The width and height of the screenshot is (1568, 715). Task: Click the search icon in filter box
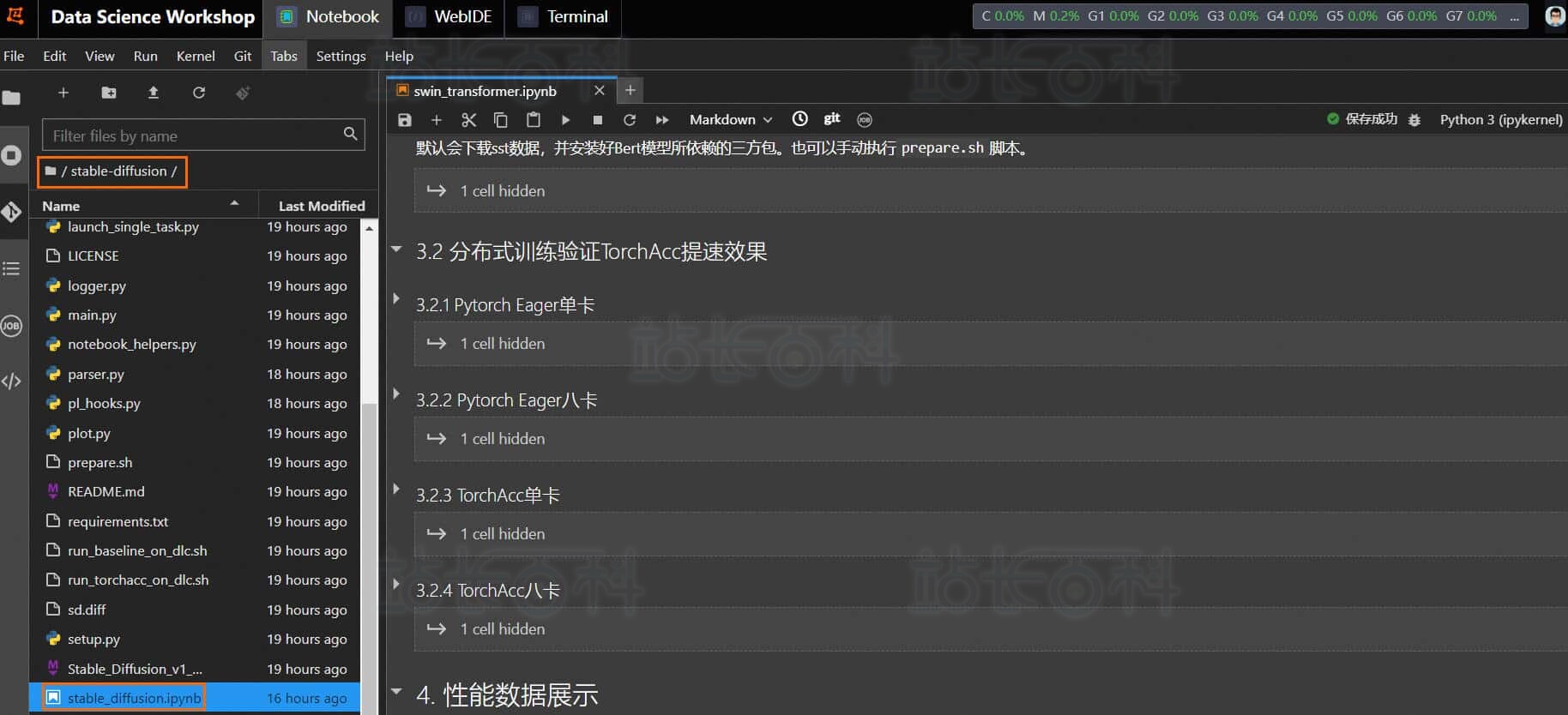click(350, 134)
